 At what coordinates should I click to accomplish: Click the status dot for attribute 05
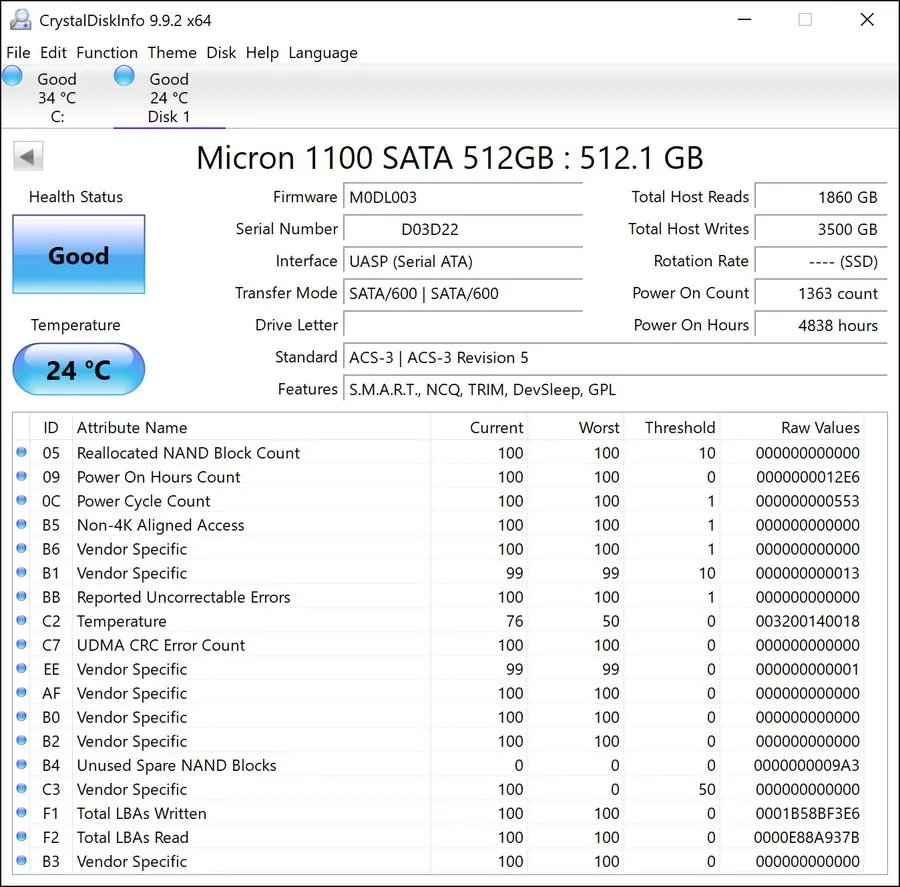22,452
